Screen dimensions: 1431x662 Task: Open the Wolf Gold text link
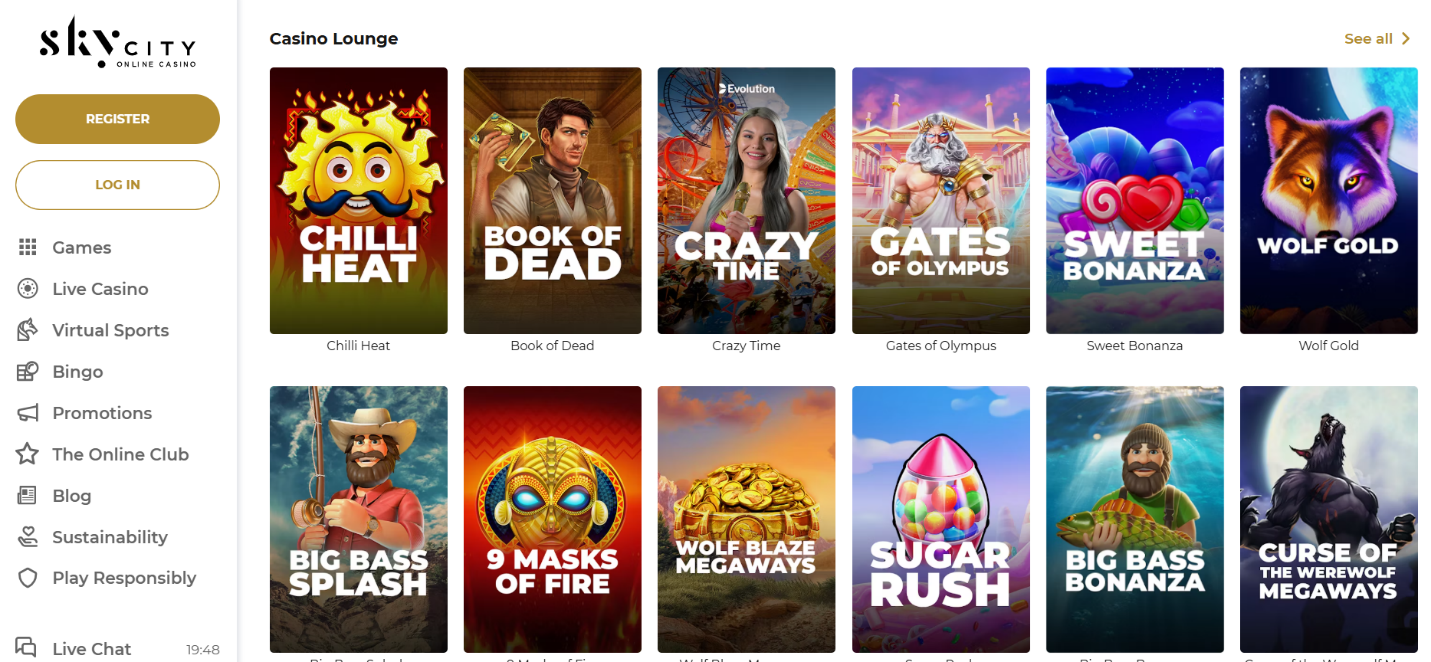[1328, 346]
